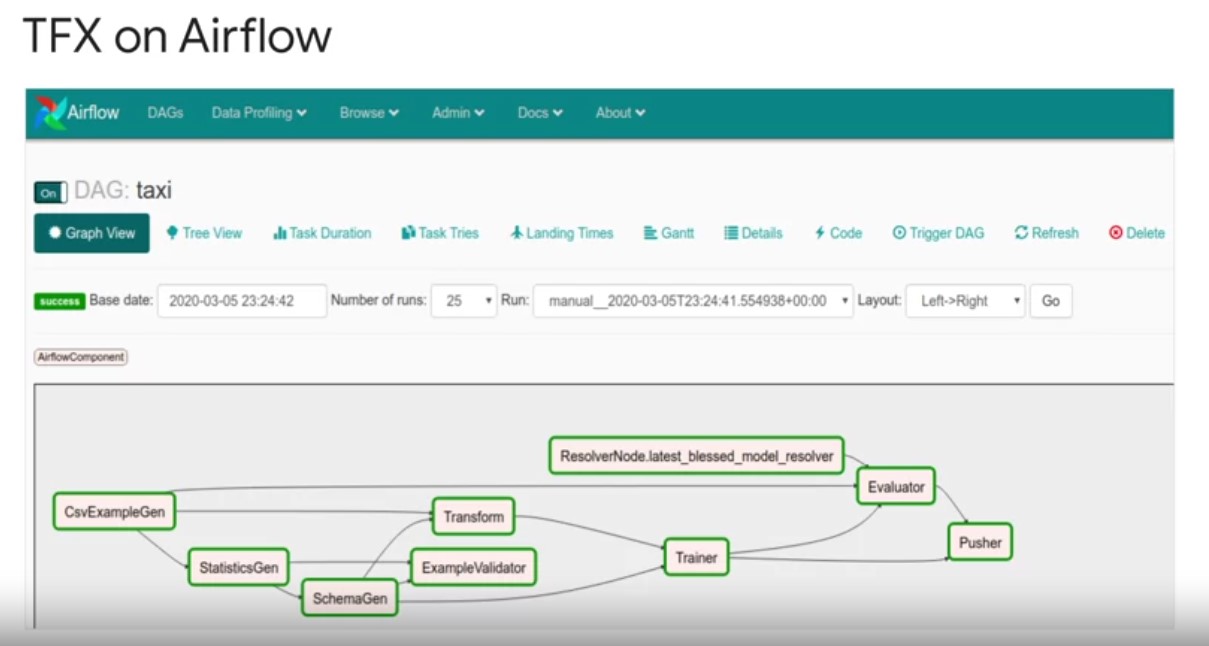Viewport: 1209px width, 646px height.
Task: Open the Task Tries view
Action: [x=408, y=233]
